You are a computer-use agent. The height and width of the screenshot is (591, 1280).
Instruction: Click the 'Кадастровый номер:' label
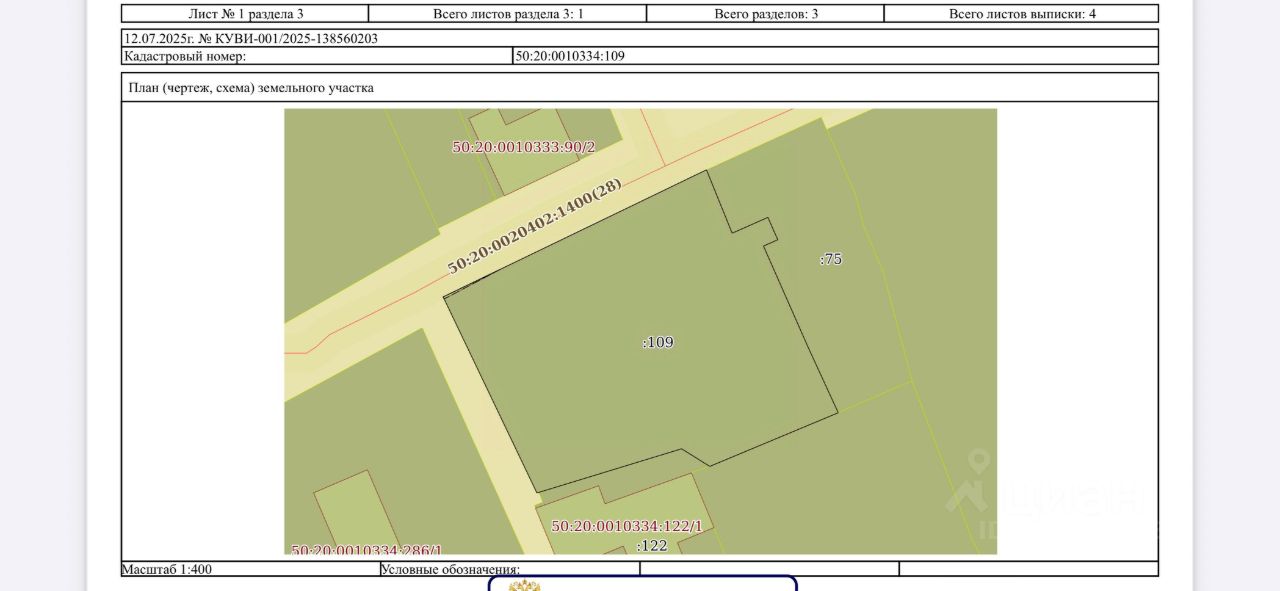[x=184, y=56]
